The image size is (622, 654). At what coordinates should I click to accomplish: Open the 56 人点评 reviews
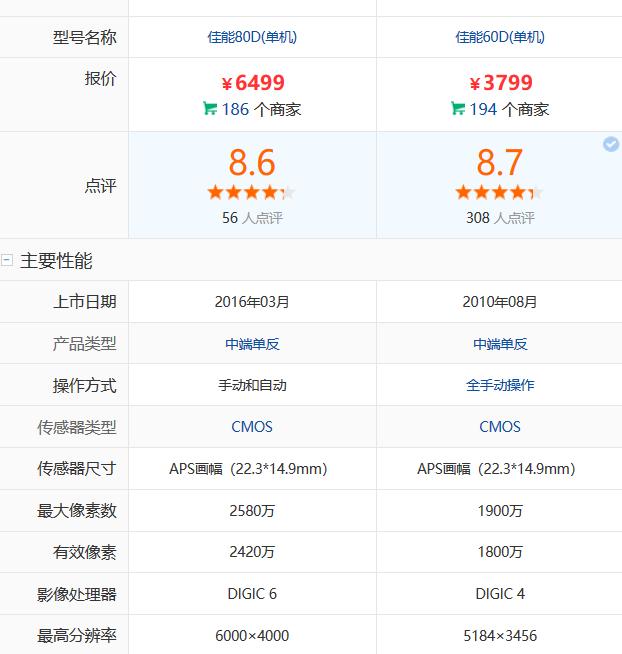(x=252, y=218)
